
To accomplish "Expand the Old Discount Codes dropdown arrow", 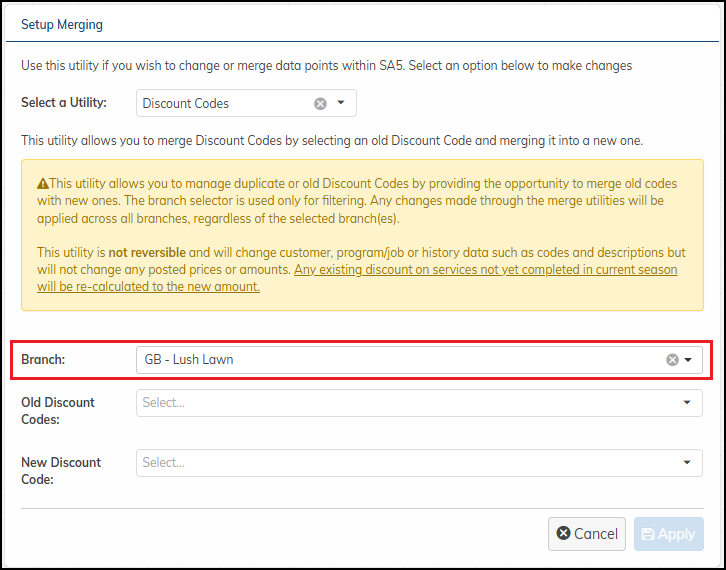I will point(687,403).
